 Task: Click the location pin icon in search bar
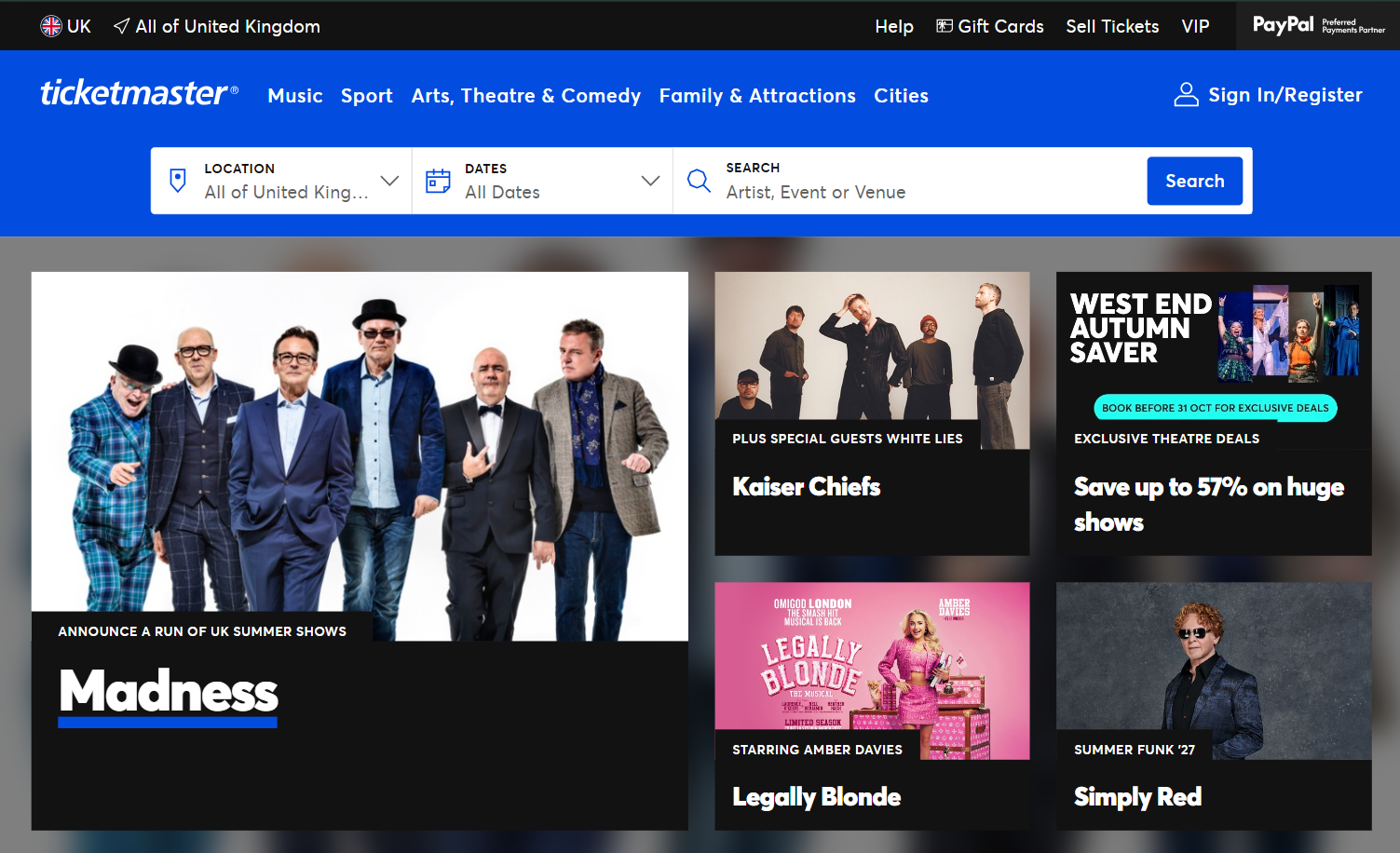pos(178,181)
